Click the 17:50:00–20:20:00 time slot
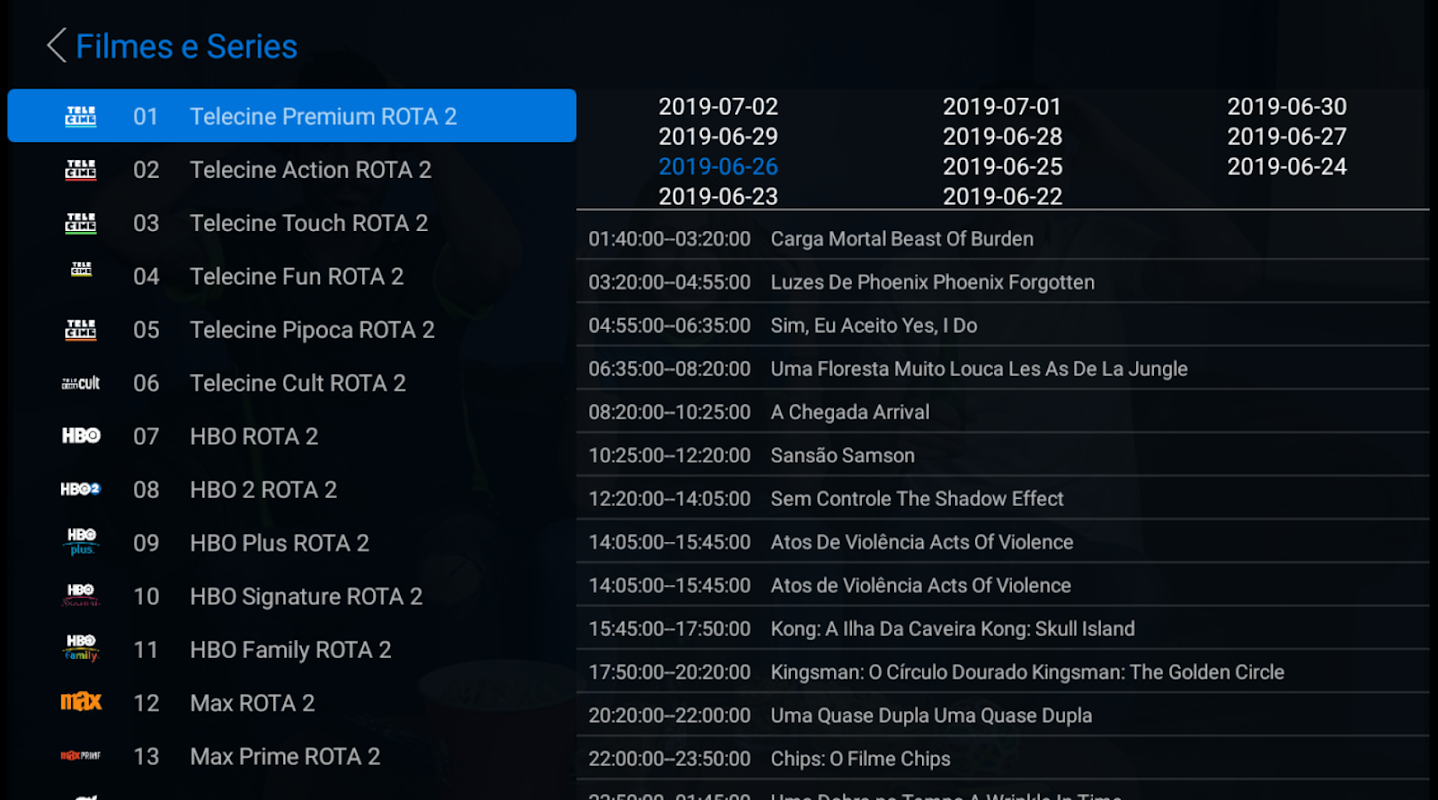1438x800 pixels. [x=669, y=672]
